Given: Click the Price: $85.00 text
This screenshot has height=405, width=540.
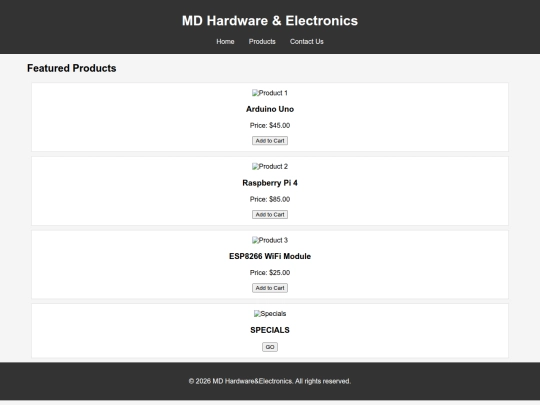Looking at the screenshot, I should [x=270, y=199].
